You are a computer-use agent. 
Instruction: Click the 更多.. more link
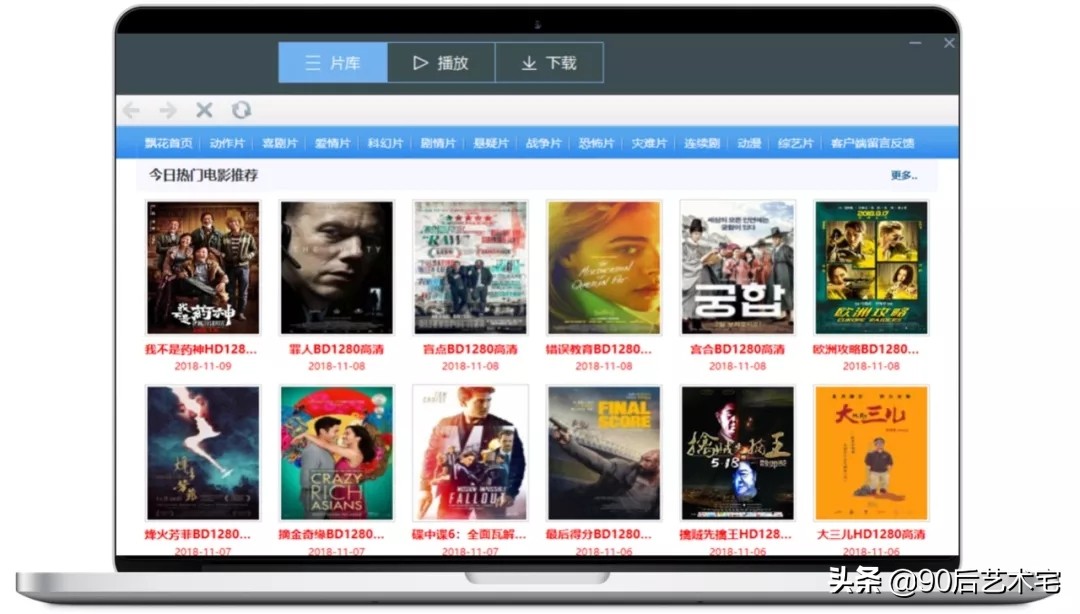903,175
